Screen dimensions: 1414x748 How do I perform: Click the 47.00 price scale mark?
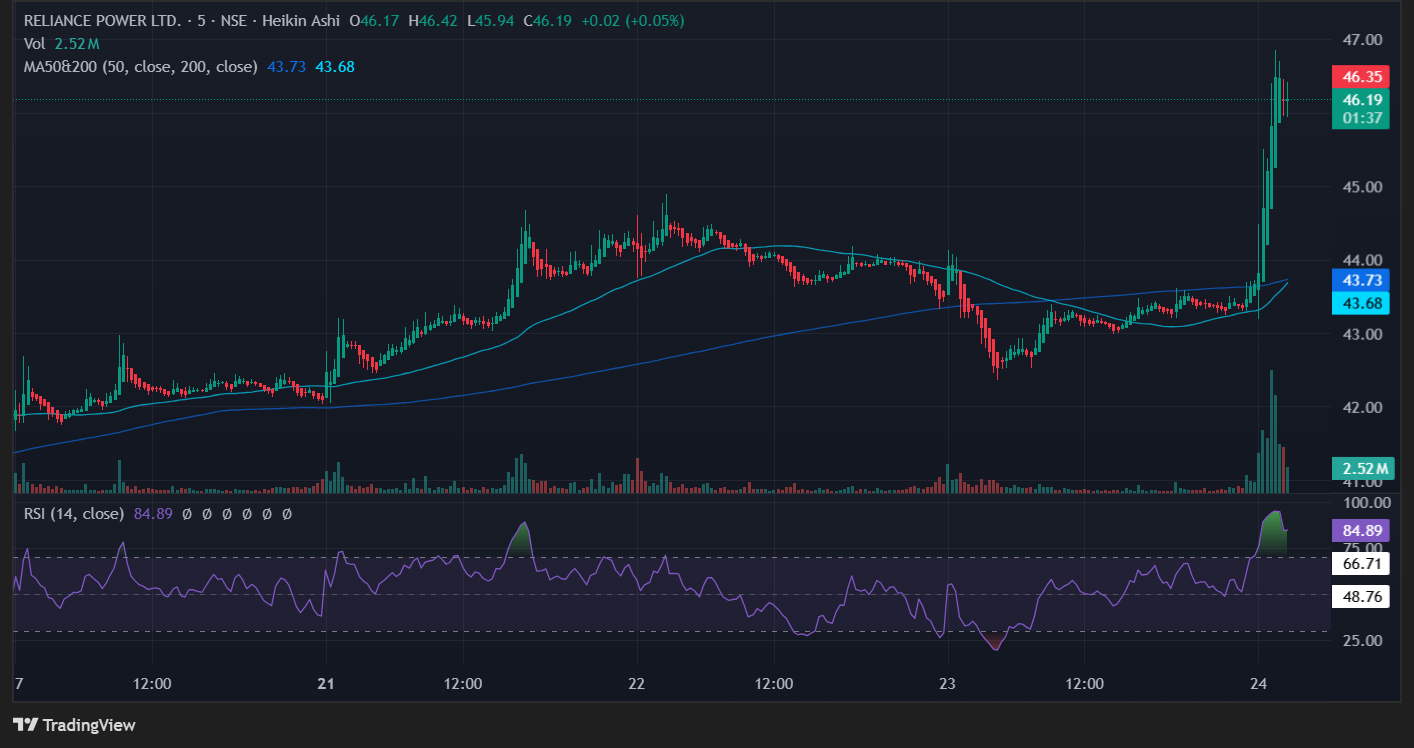point(1362,40)
